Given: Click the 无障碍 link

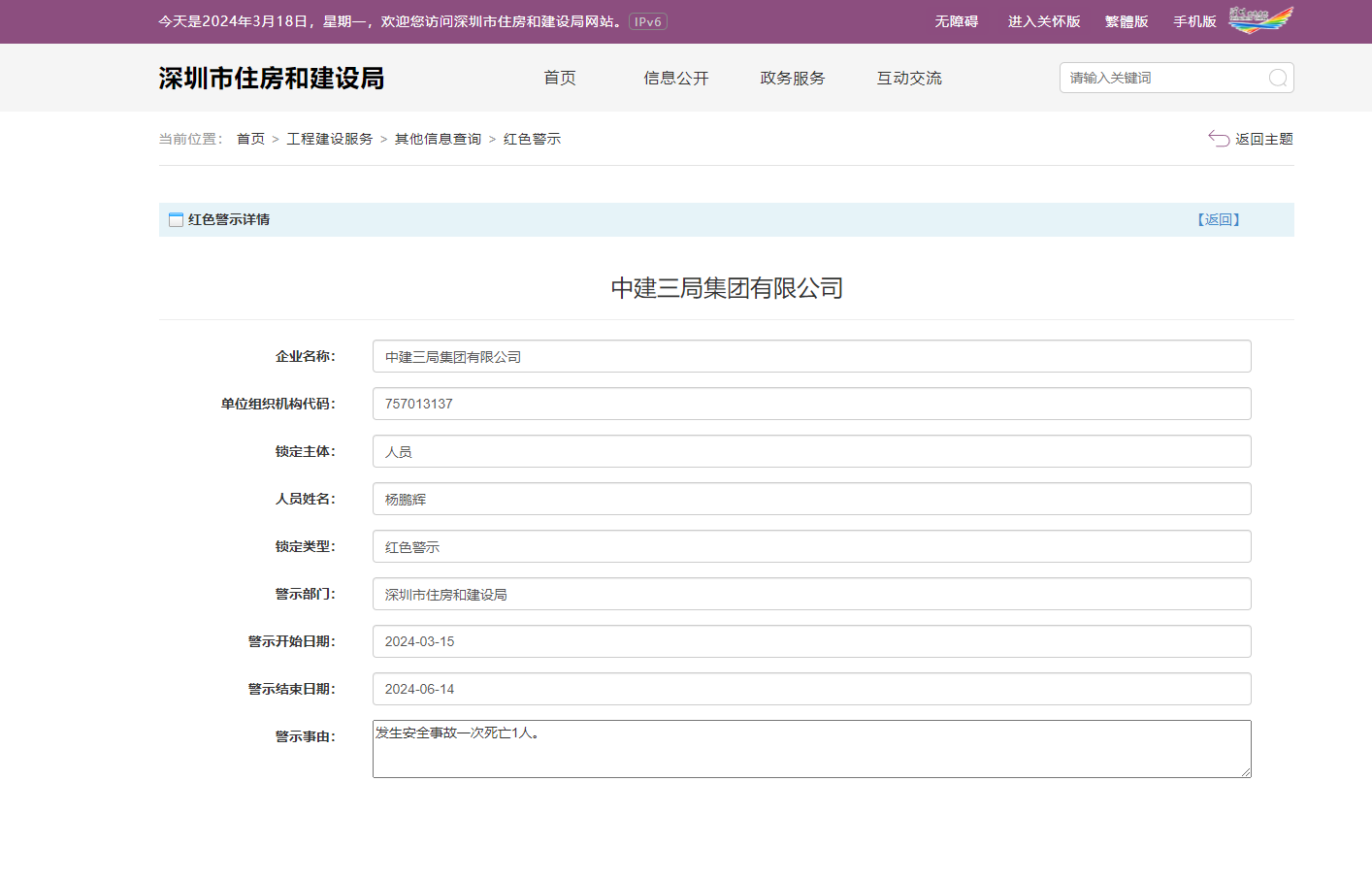Looking at the screenshot, I should click(956, 20).
